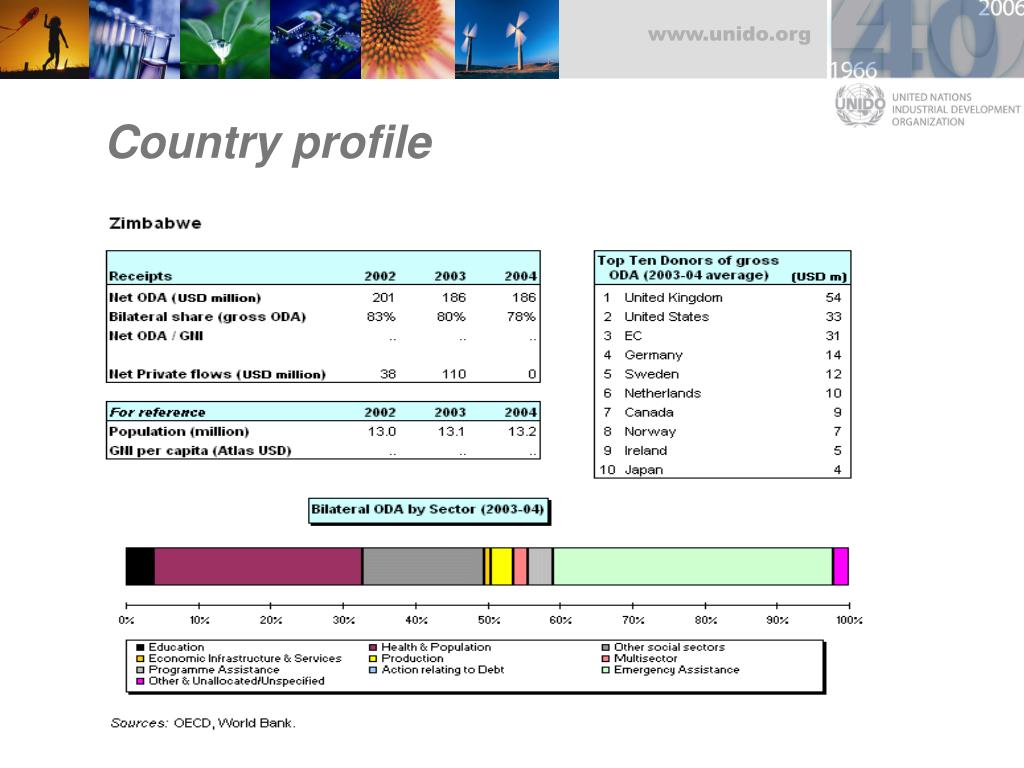The width and height of the screenshot is (1024, 768).
Task: Click the 50% axis tick label
Action: click(x=488, y=620)
